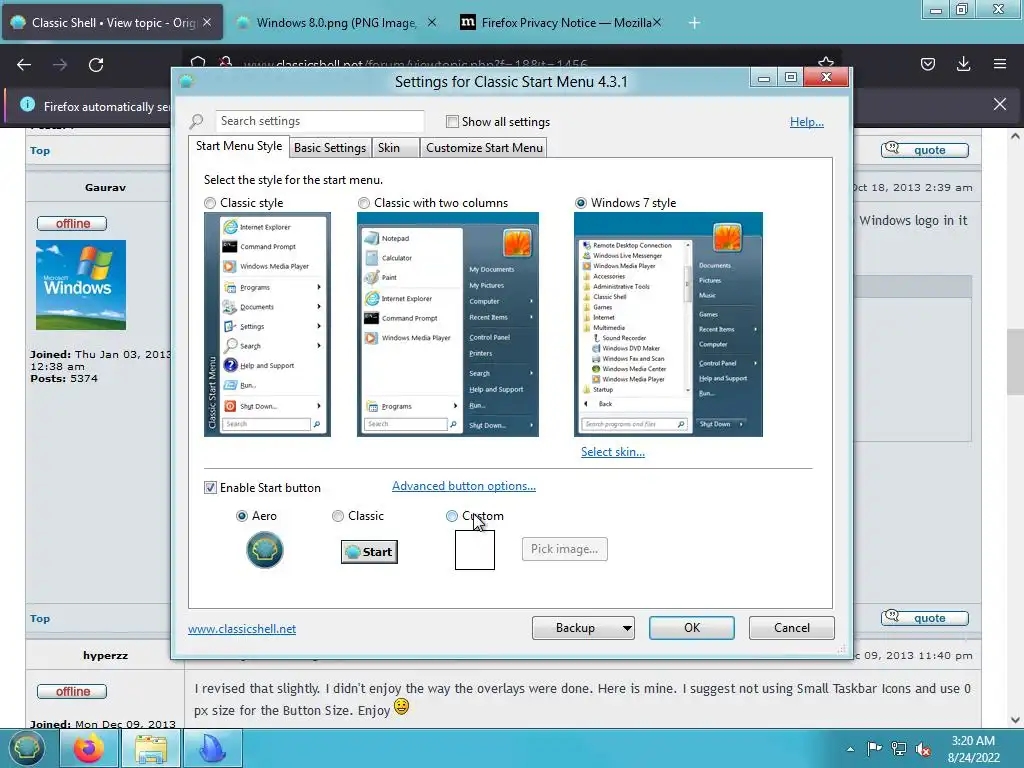Click the two-column style preview thumbnail
The image size is (1024, 768).
pos(448,325)
